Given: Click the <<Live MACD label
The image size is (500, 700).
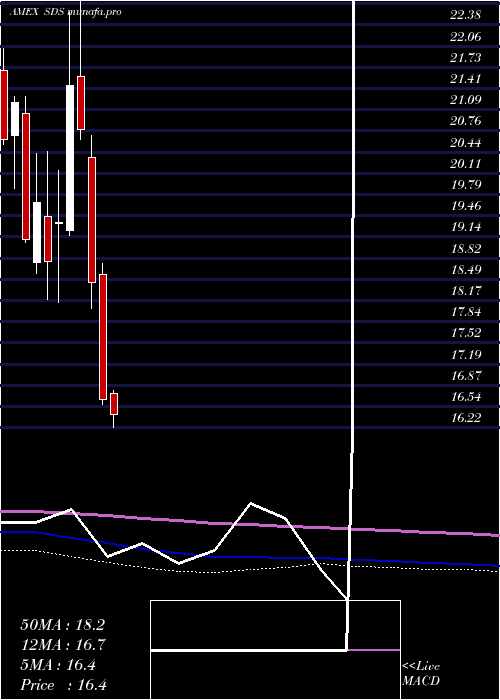Looking at the screenshot, I should tap(421, 674).
